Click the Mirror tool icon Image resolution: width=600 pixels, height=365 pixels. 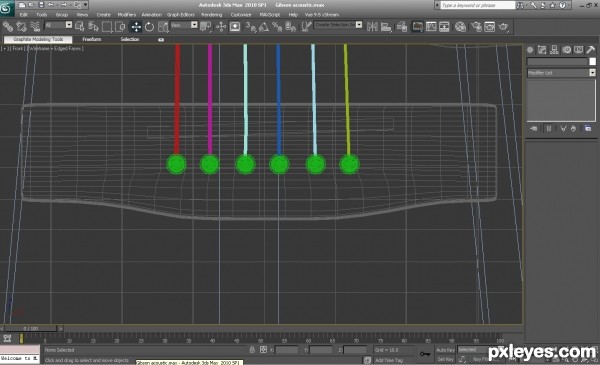point(372,27)
